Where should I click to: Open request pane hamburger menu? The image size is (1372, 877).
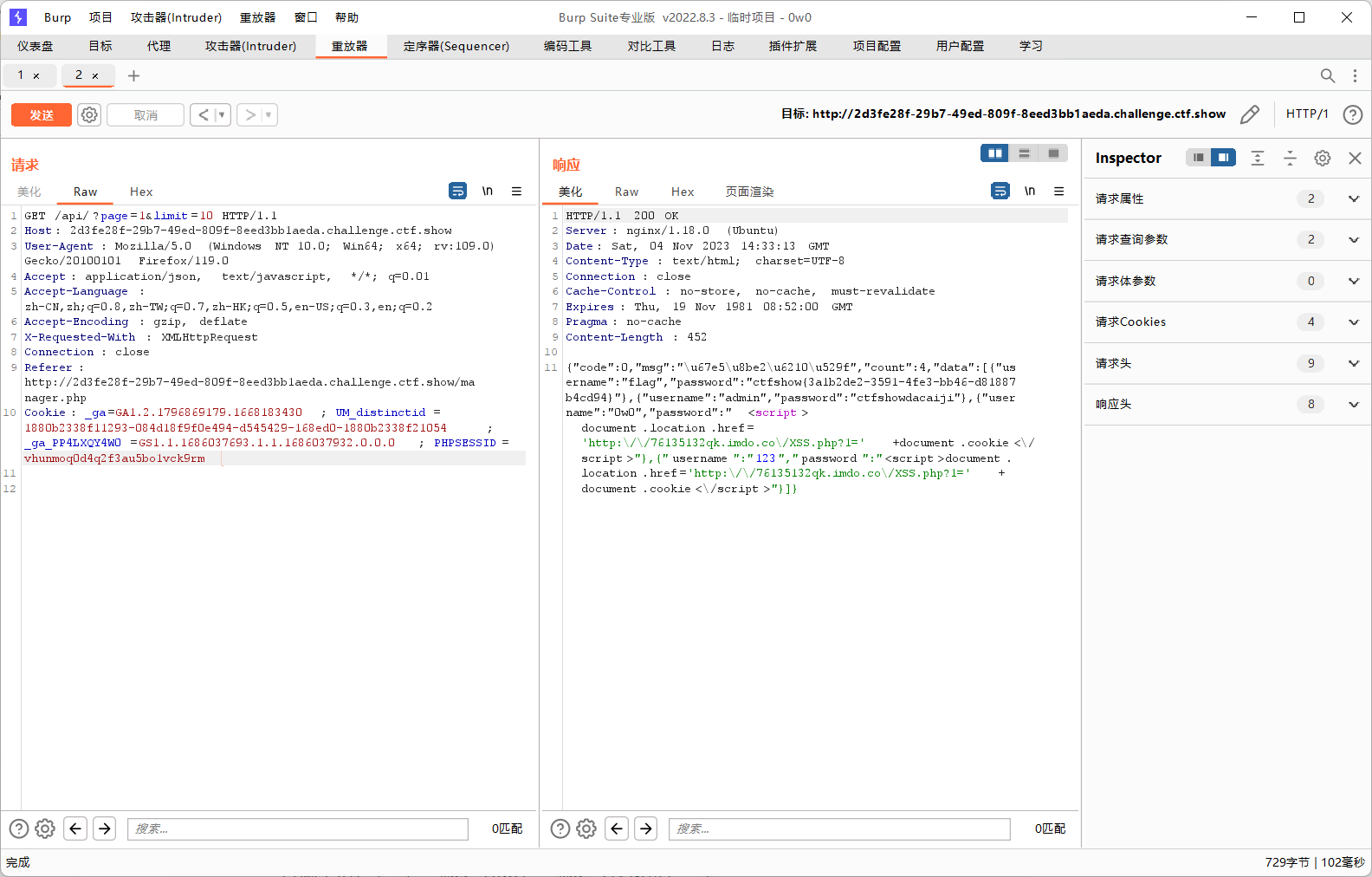(x=516, y=191)
